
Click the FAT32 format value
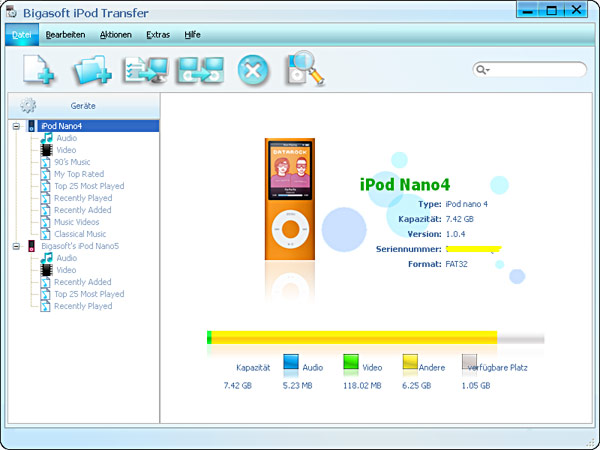pos(457,264)
